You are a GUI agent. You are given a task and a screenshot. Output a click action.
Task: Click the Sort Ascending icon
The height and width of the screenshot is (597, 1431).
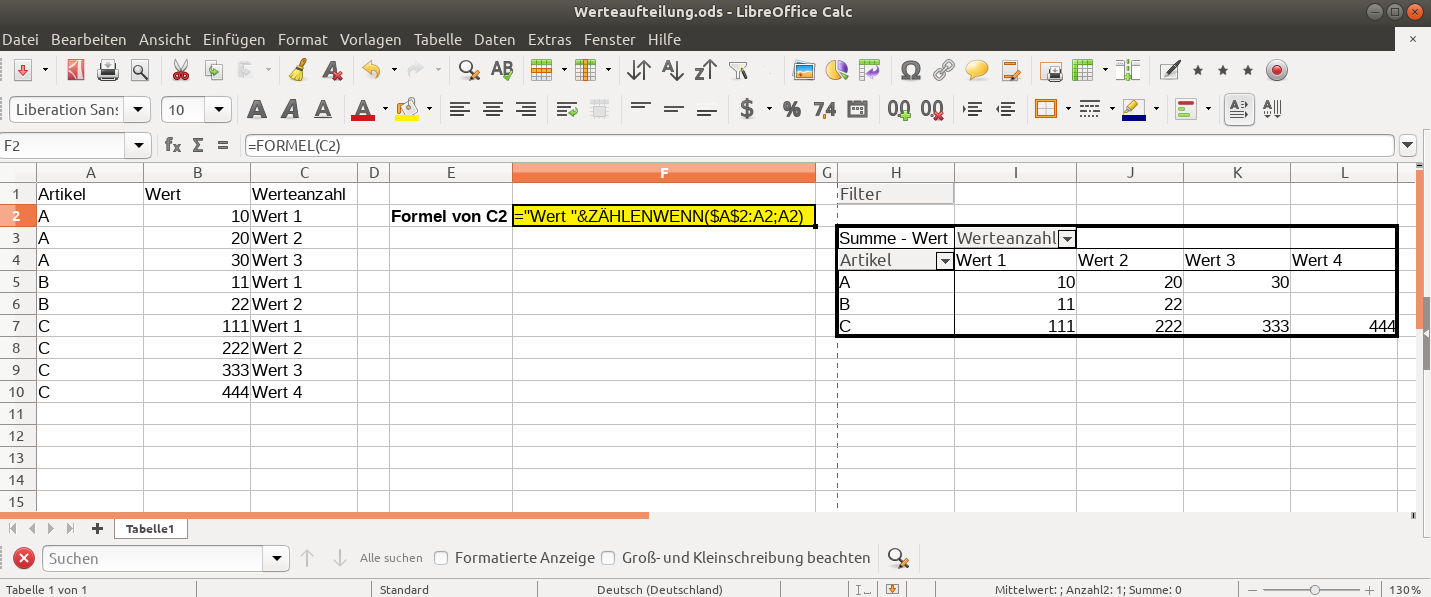(673, 71)
